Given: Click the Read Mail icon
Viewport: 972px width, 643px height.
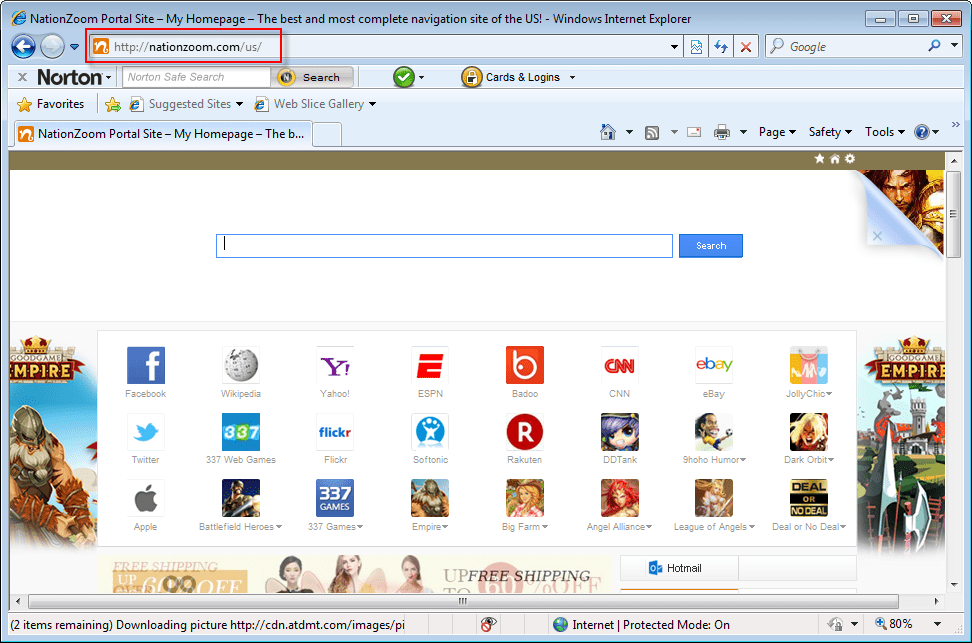Looking at the screenshot, I should point(694,132).
